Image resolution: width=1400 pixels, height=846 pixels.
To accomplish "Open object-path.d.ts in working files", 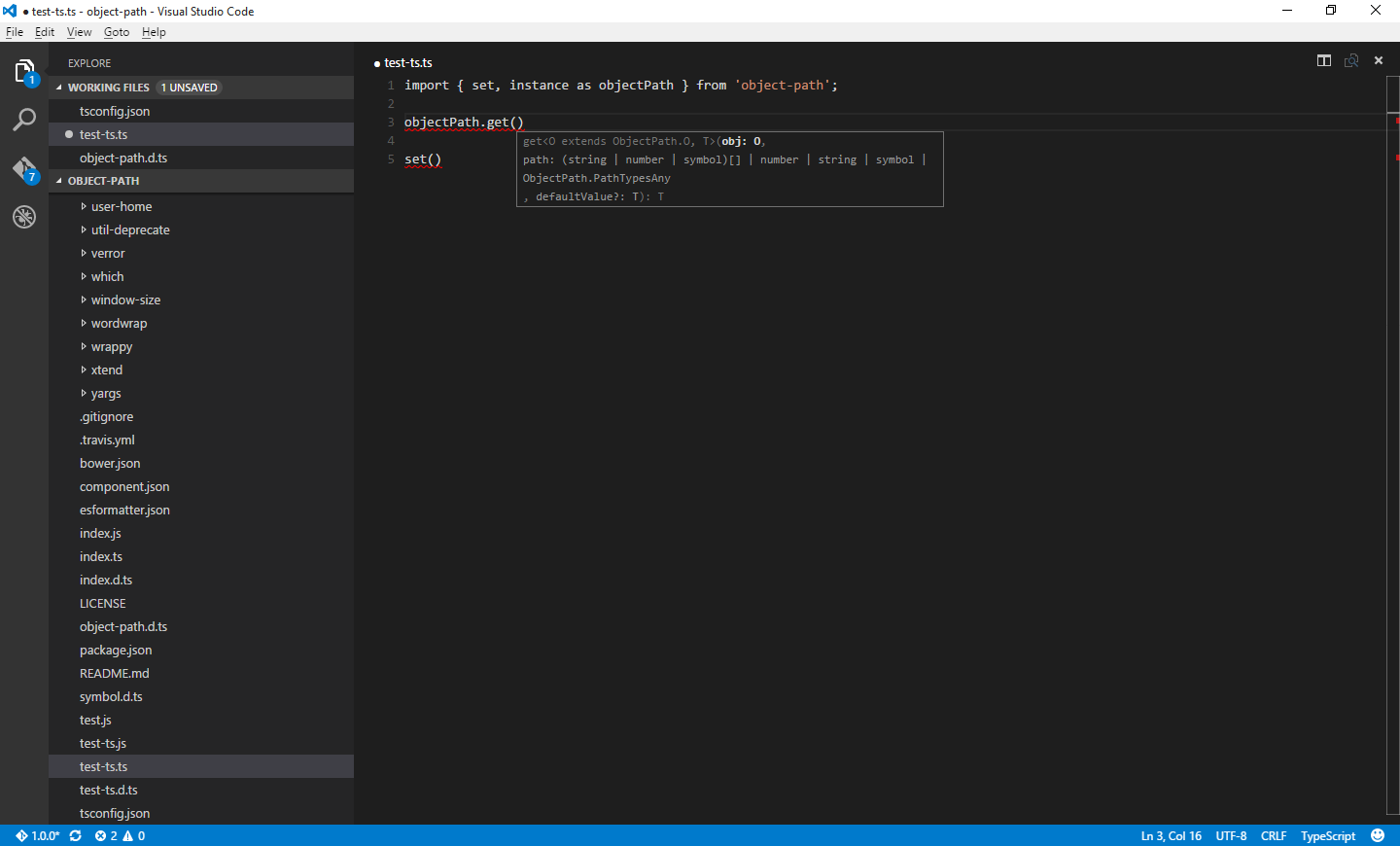I will (x=201, y=158).
